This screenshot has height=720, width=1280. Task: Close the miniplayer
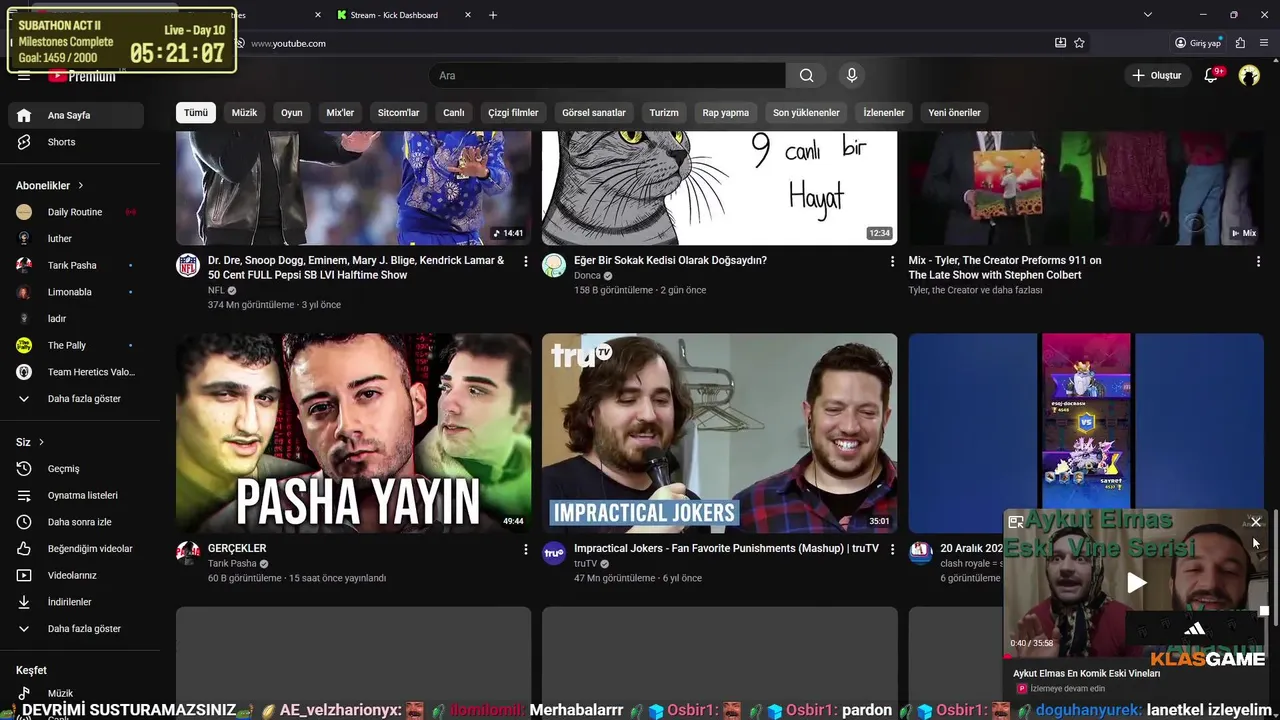click(x=1256, y=522)
